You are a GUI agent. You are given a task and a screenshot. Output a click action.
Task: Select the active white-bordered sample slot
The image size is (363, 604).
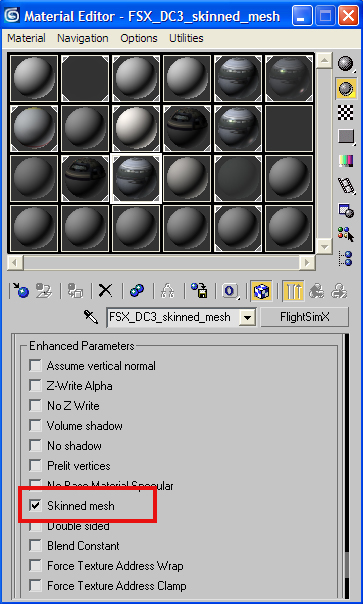(x=136, y=178)
